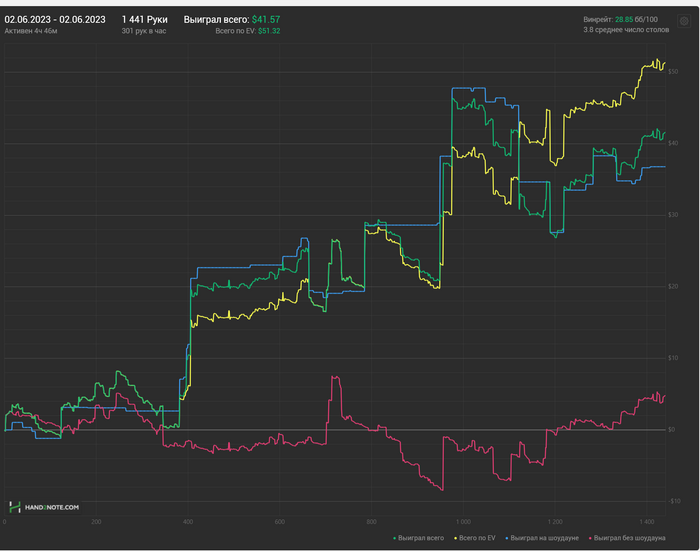Toggle the 'Выиграл на шоудауне' legend series

(542, 538)
